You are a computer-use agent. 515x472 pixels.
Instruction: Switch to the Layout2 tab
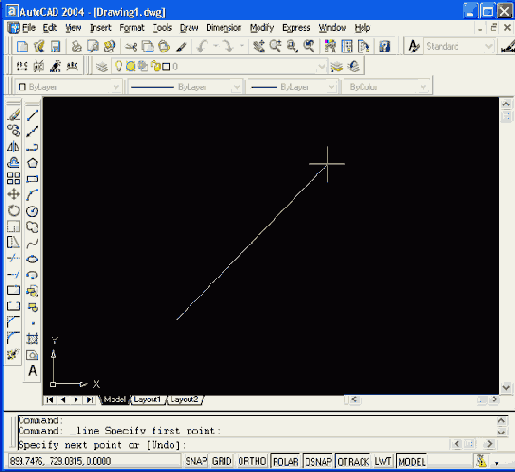point(185,399)
